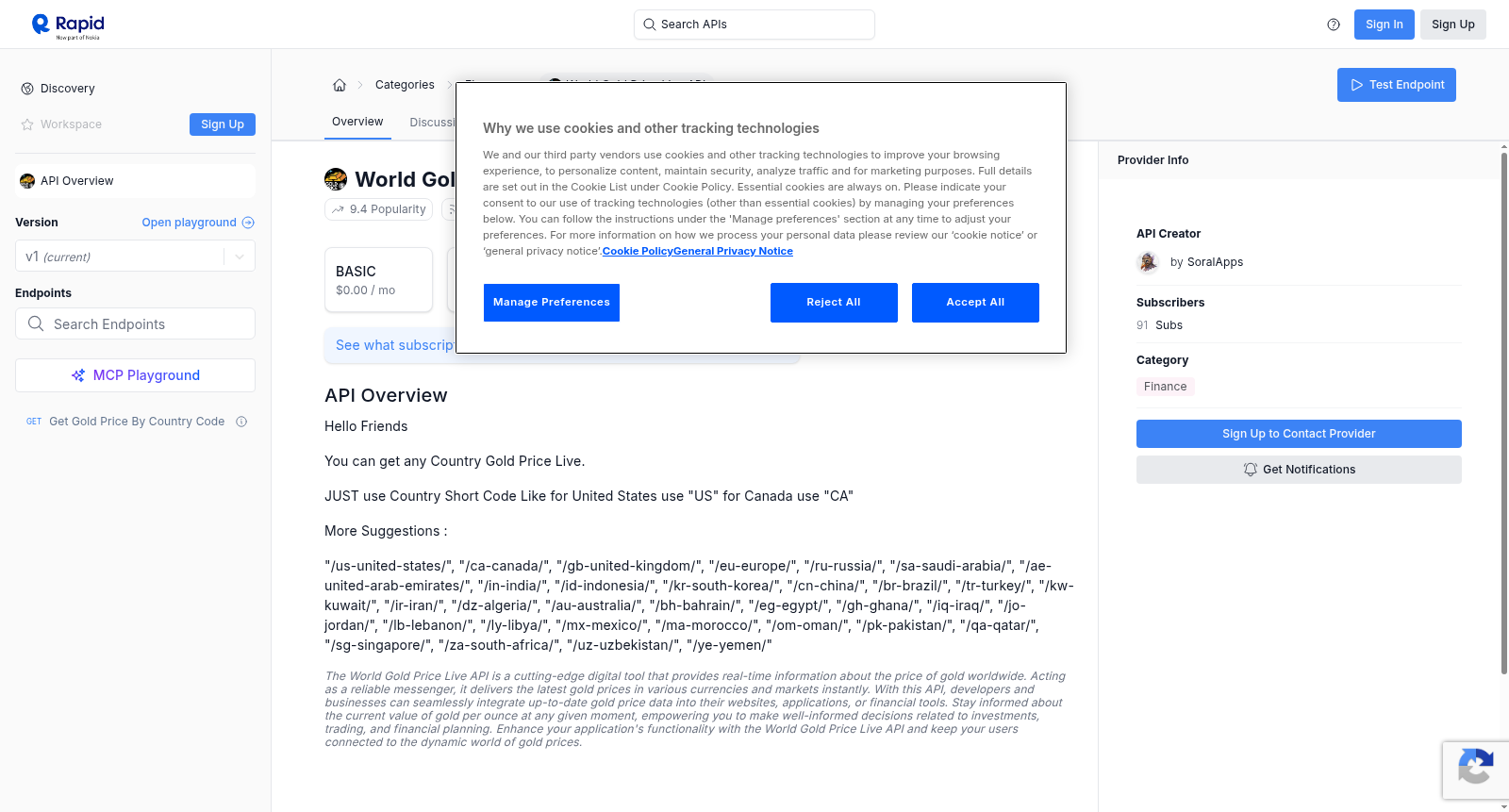The image size is (1509, 812).
Task: Select Categories in the breadcrumb
Action: pos(405,85)
